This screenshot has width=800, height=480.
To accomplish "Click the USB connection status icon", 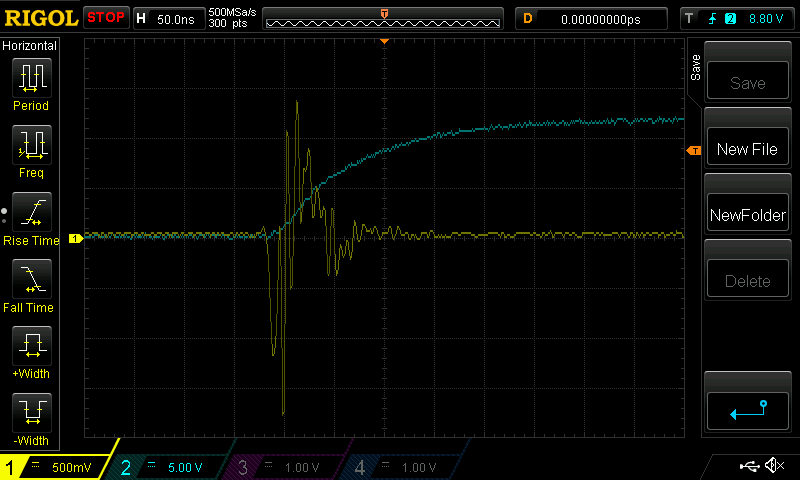I will [x=749, y=465].
